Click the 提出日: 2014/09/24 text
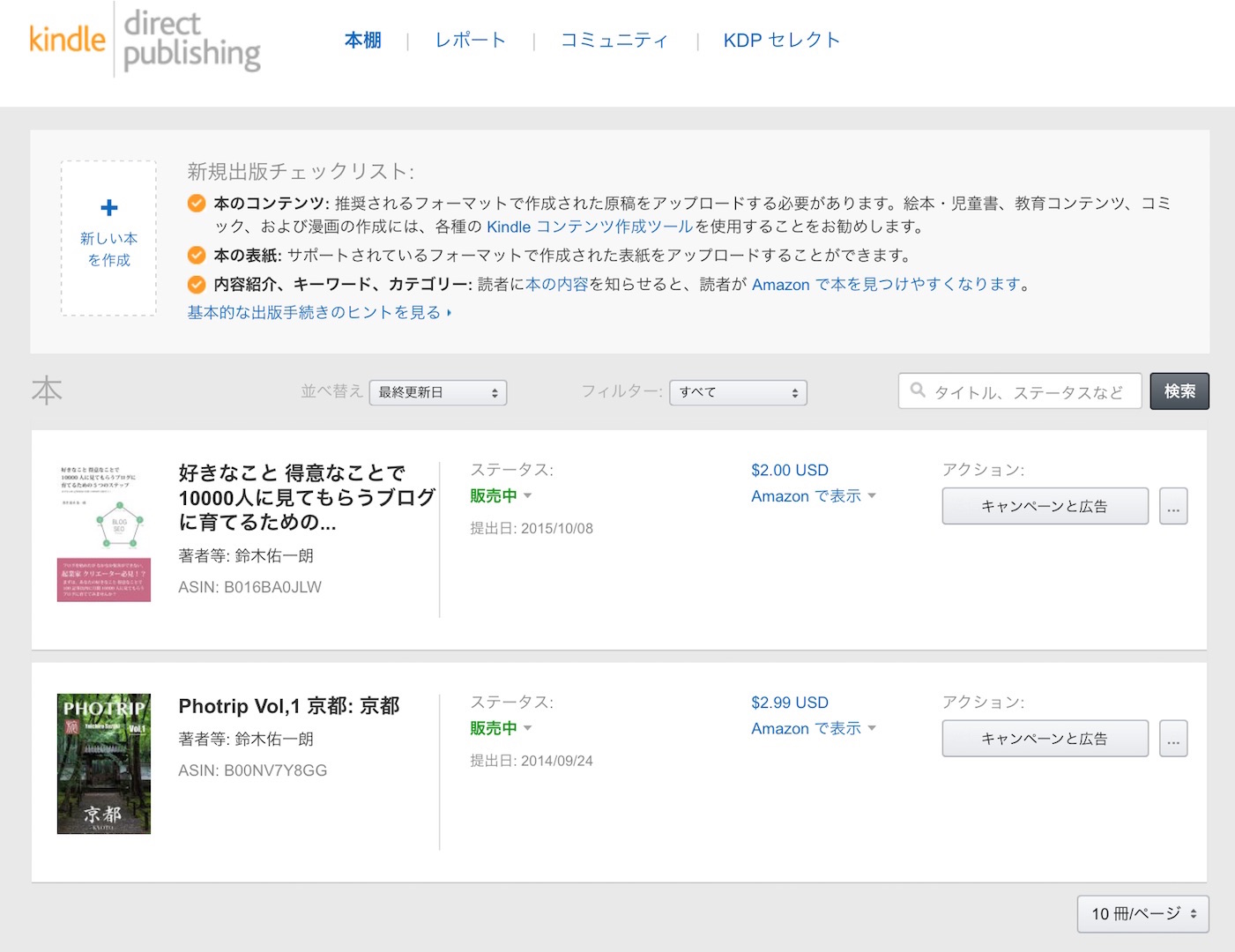The height and width of the screenshot is (952, 1235). 532,762
